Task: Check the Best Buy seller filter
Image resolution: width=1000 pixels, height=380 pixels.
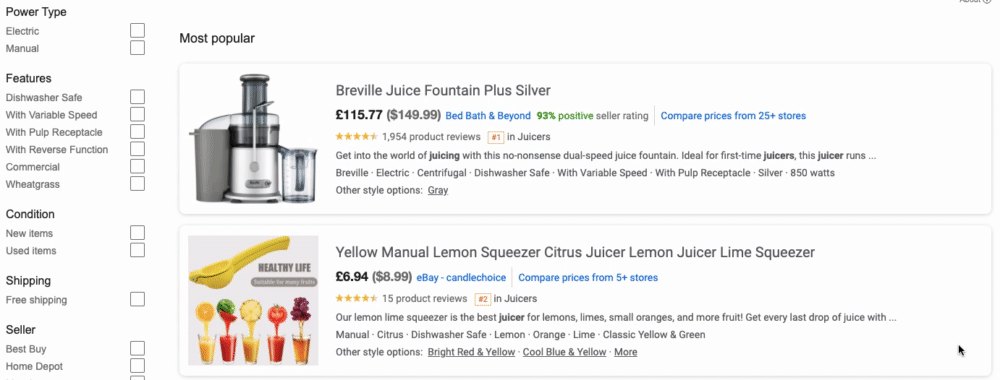Action: click(137, 348)
